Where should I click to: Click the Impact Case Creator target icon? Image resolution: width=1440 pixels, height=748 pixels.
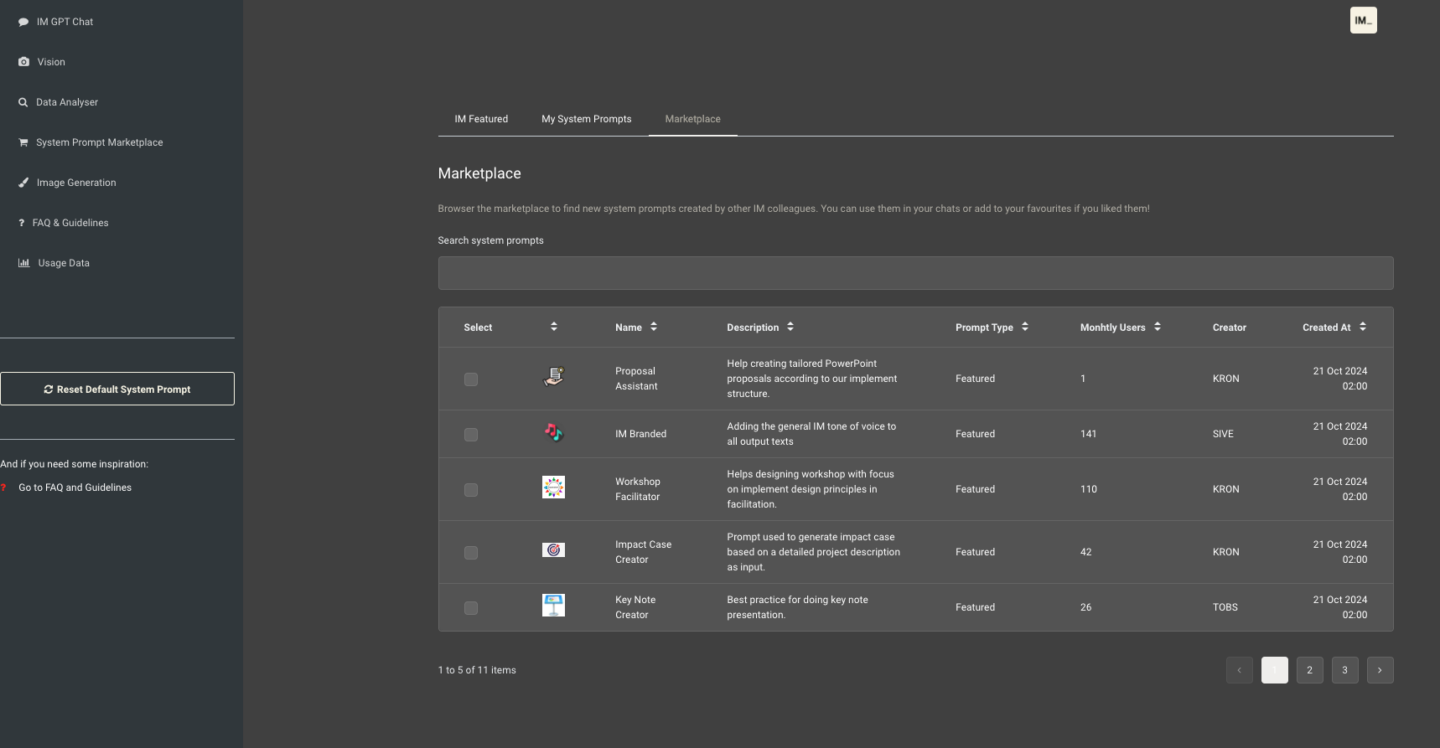553,550
